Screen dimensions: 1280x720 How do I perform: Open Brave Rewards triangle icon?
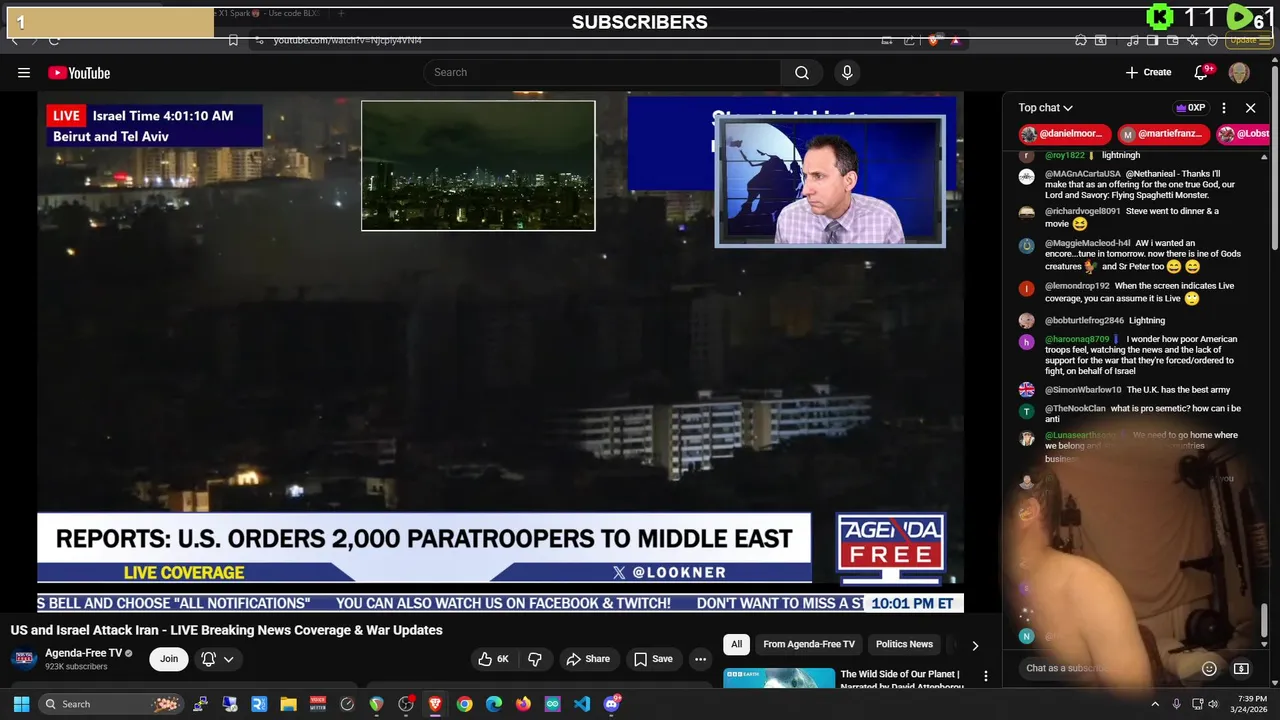click(955, 40)
